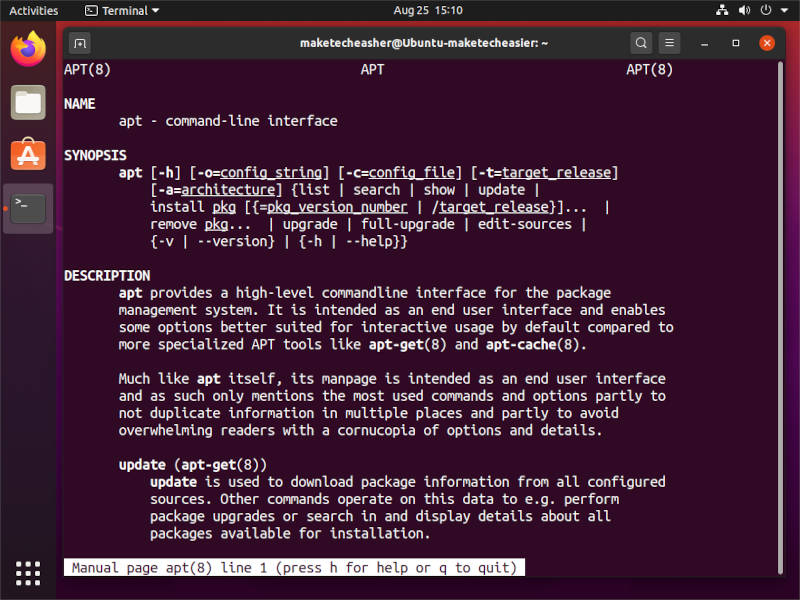
Task: Open the Show Applications grid
Action: (x=27, y=573)
